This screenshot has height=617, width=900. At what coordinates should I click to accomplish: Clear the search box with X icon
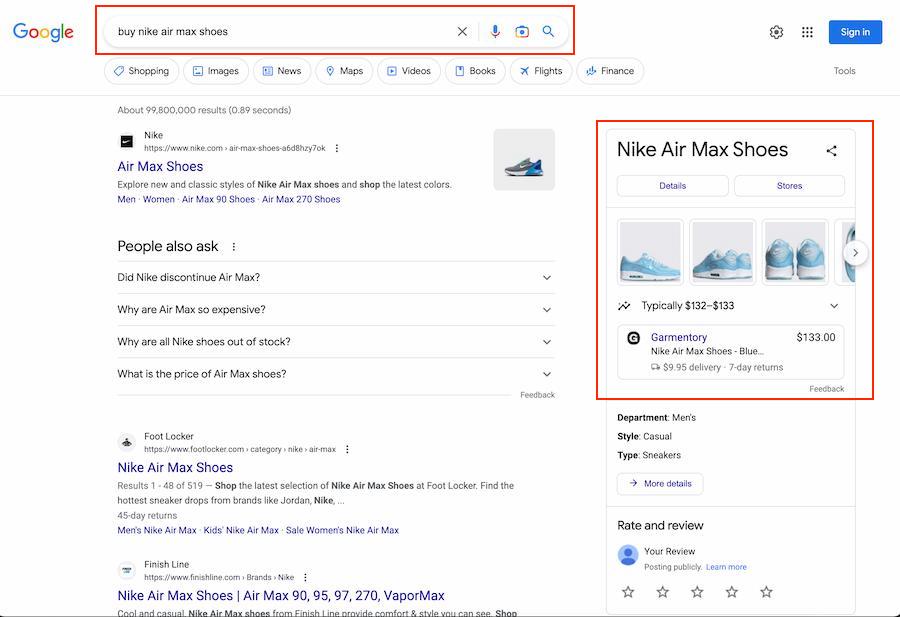[x=462, y=32]
